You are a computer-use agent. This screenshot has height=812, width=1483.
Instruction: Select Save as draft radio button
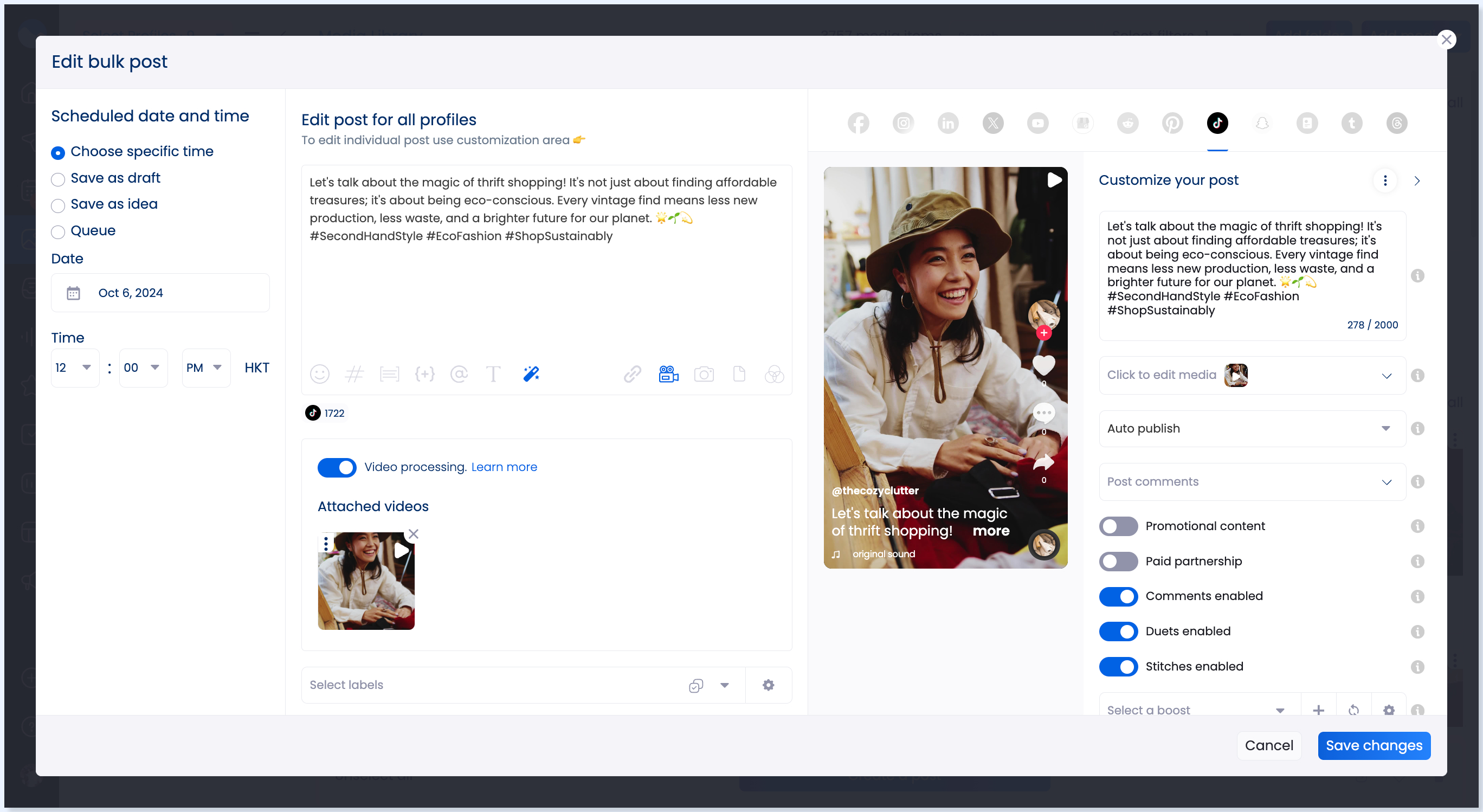[57, 179]
